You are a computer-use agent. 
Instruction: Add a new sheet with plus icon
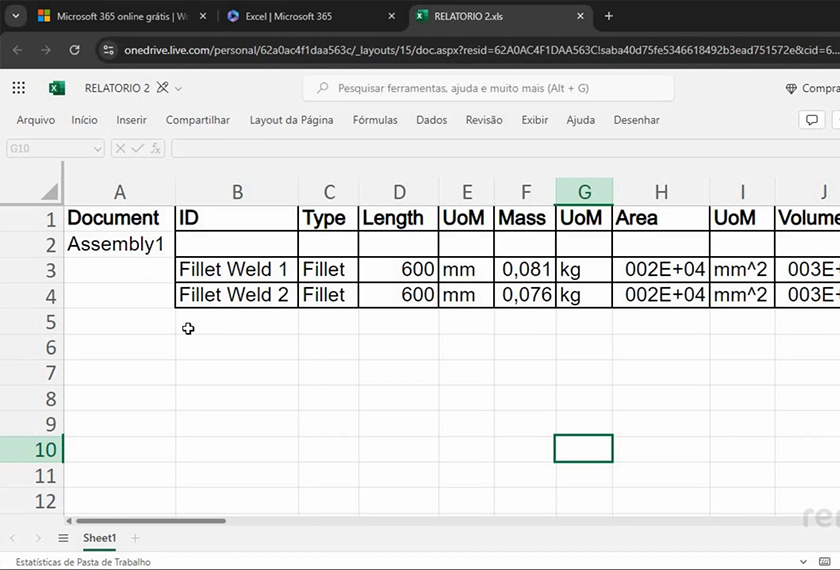pos(135,538)
